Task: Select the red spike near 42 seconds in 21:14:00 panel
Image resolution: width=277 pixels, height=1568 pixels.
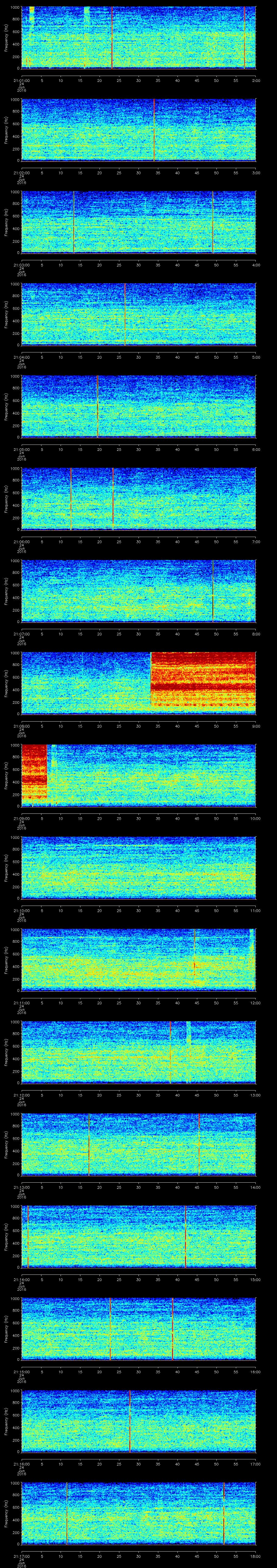Action: 185,1236
